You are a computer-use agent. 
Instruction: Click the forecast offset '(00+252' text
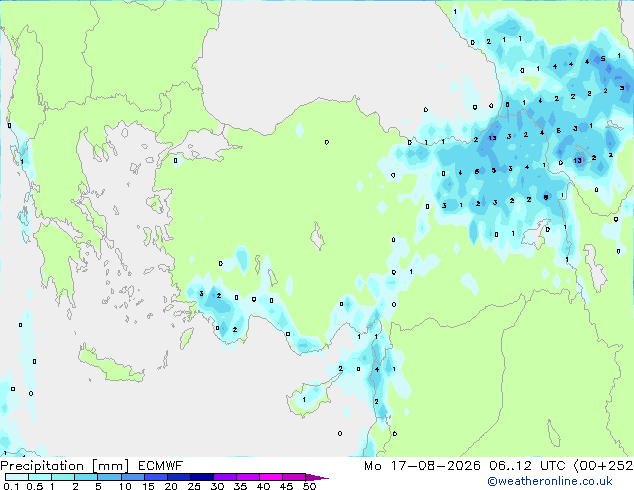coord(603,466)
